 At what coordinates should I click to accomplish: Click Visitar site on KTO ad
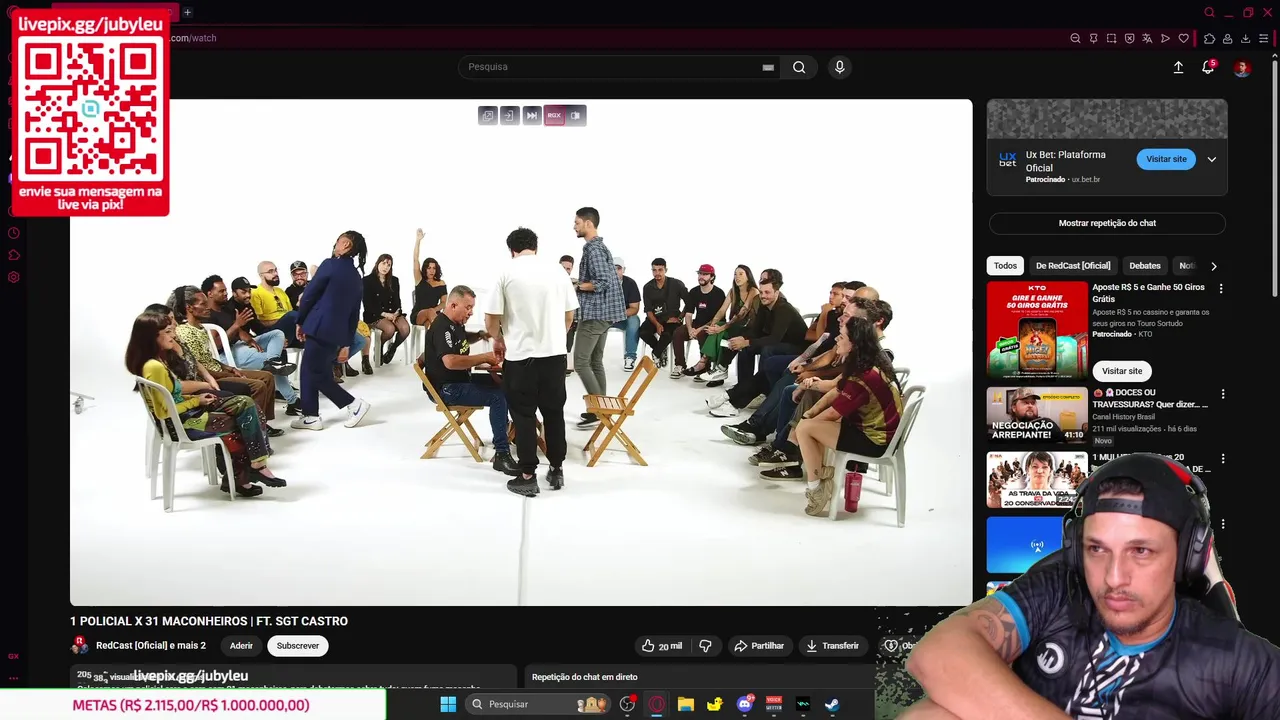point(1122,371)
